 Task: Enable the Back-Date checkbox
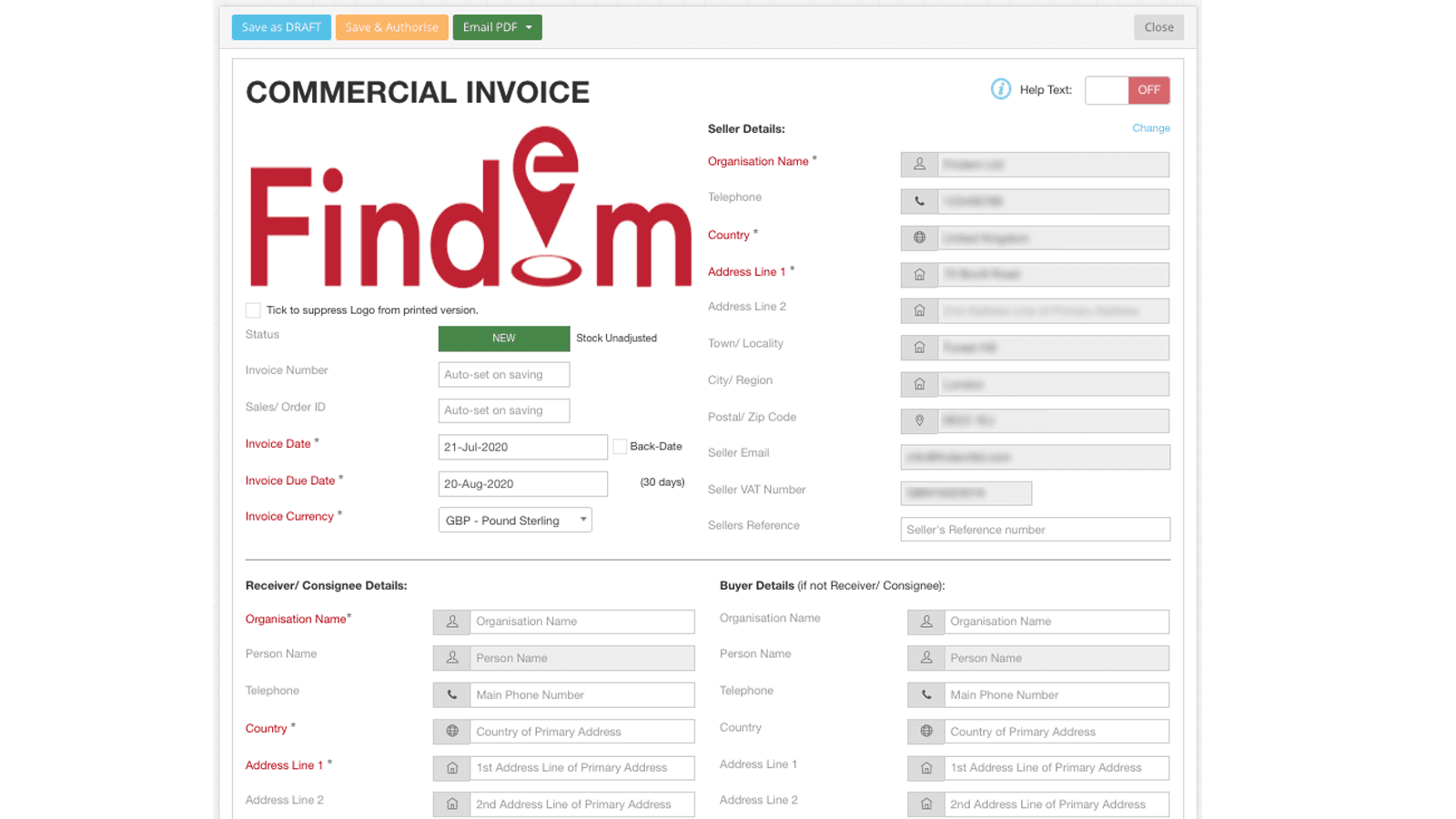(x=620, y=446)
